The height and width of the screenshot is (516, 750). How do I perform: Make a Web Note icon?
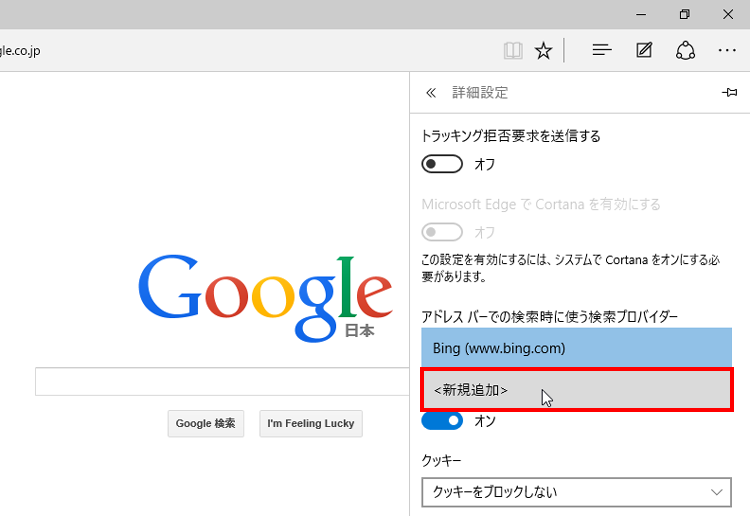[644, 50]
